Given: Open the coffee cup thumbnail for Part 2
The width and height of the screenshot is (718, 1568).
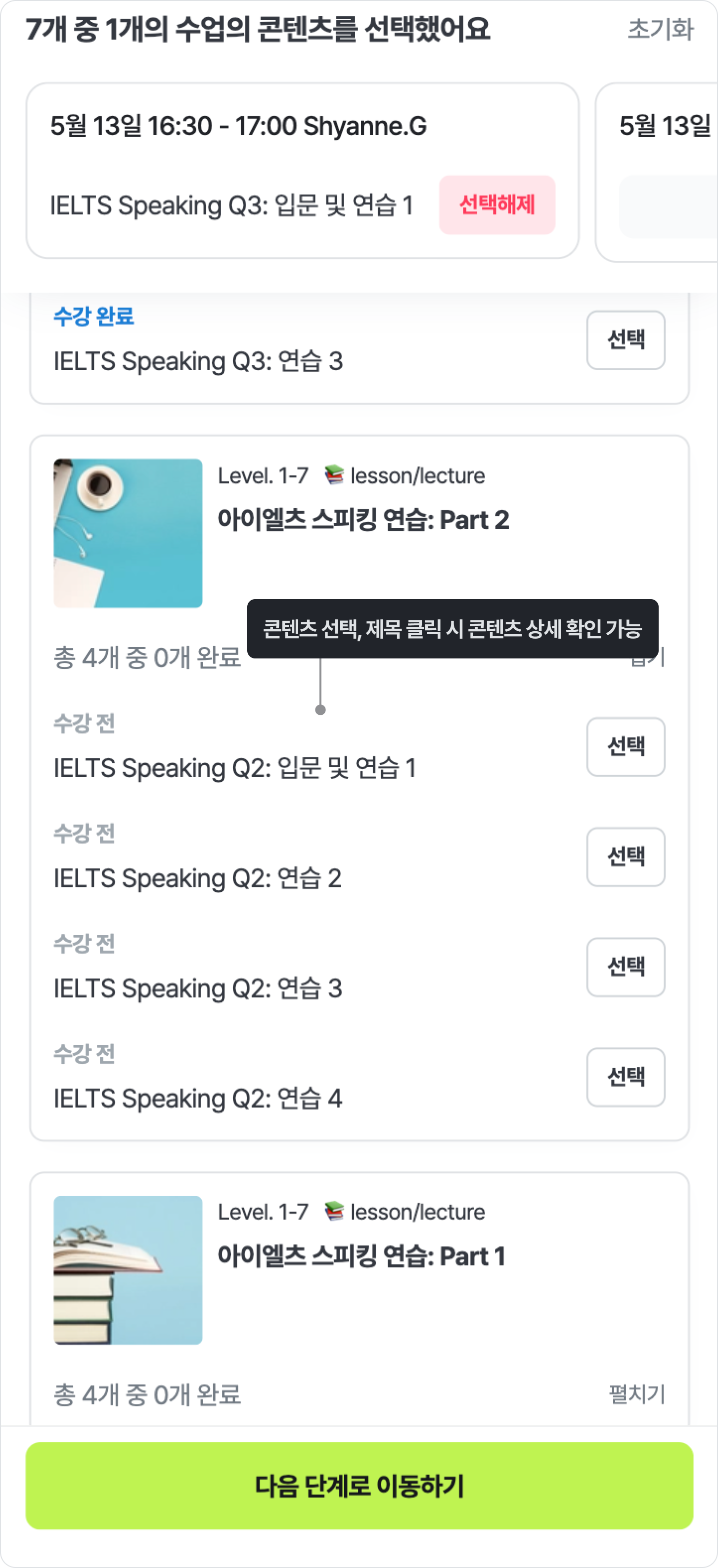Looking at the screenshot, I should coord(128,532).
